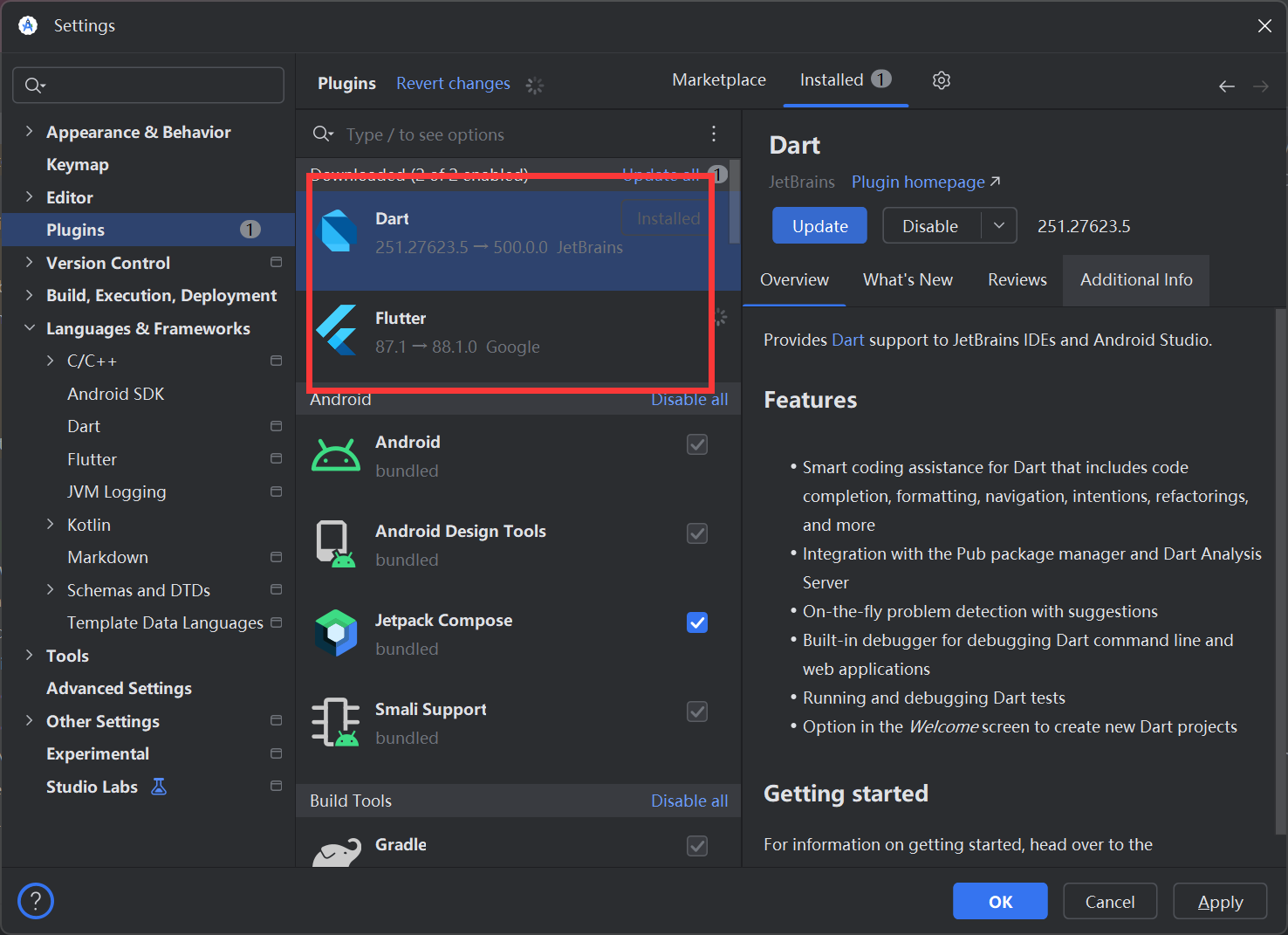Open the Disable button dropdown arrow
1288x935 pixels.
pyautogui.click(x=999, y=225)
